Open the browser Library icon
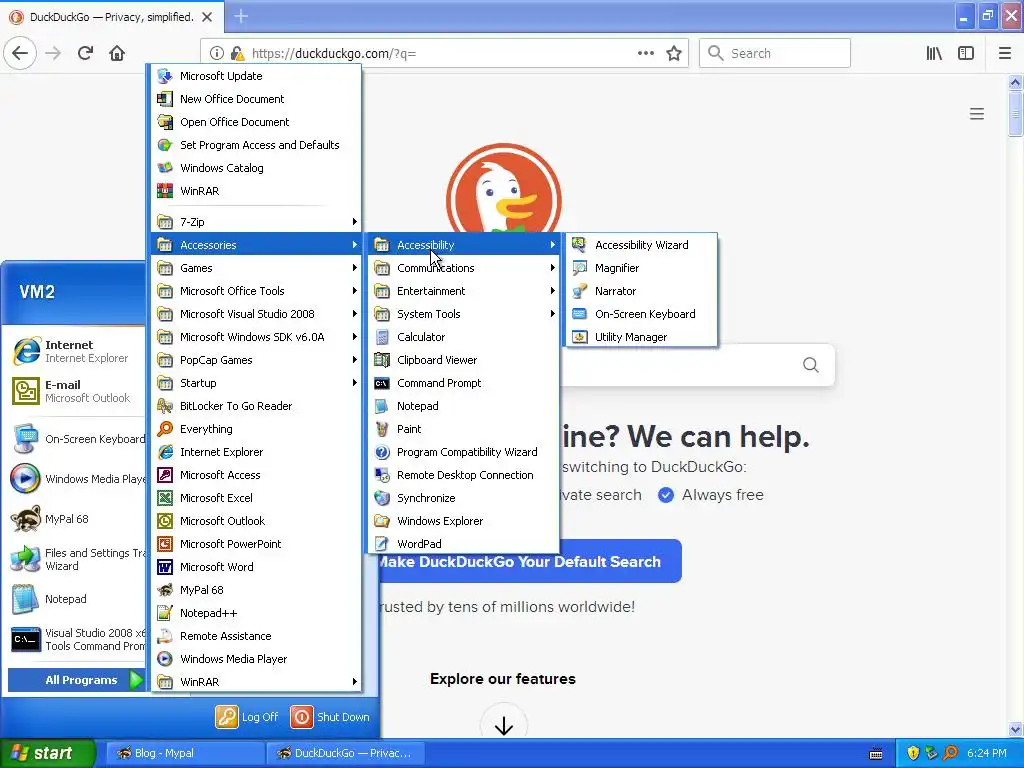Image resolution: width=1024 pixels, height=768 pixels. coord(935,54)
